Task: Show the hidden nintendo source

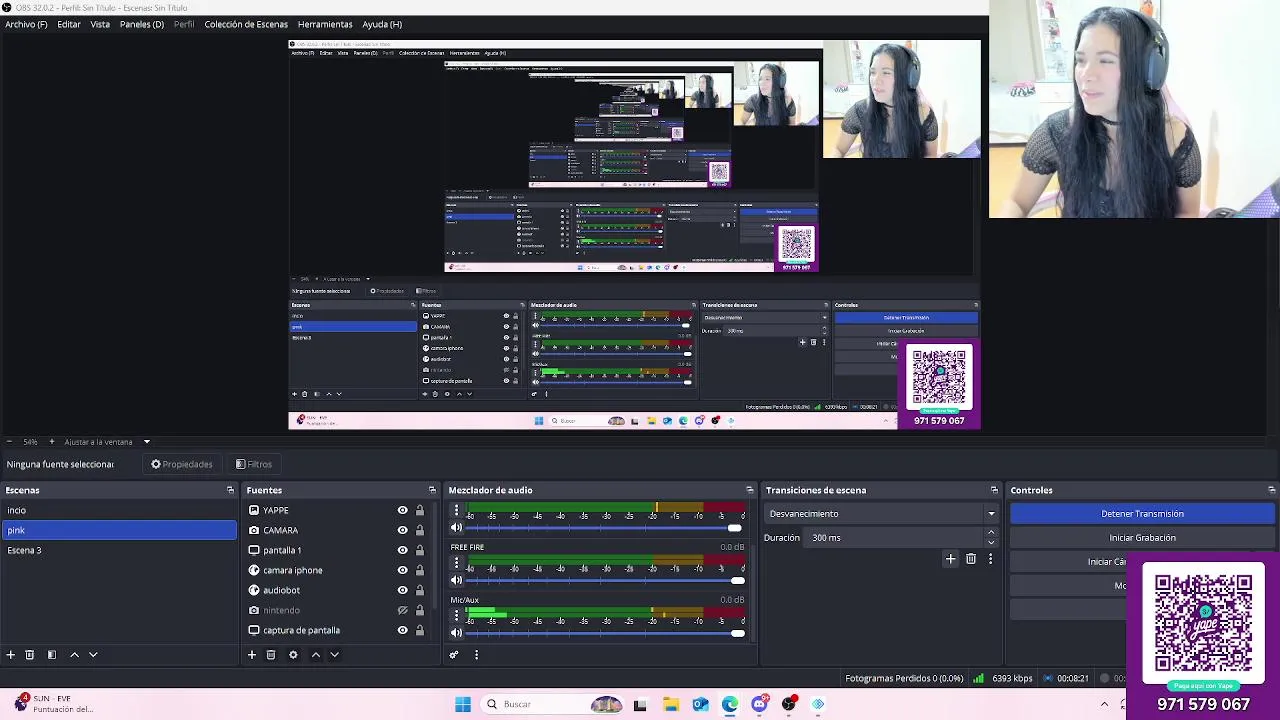Action: [403, 610]
